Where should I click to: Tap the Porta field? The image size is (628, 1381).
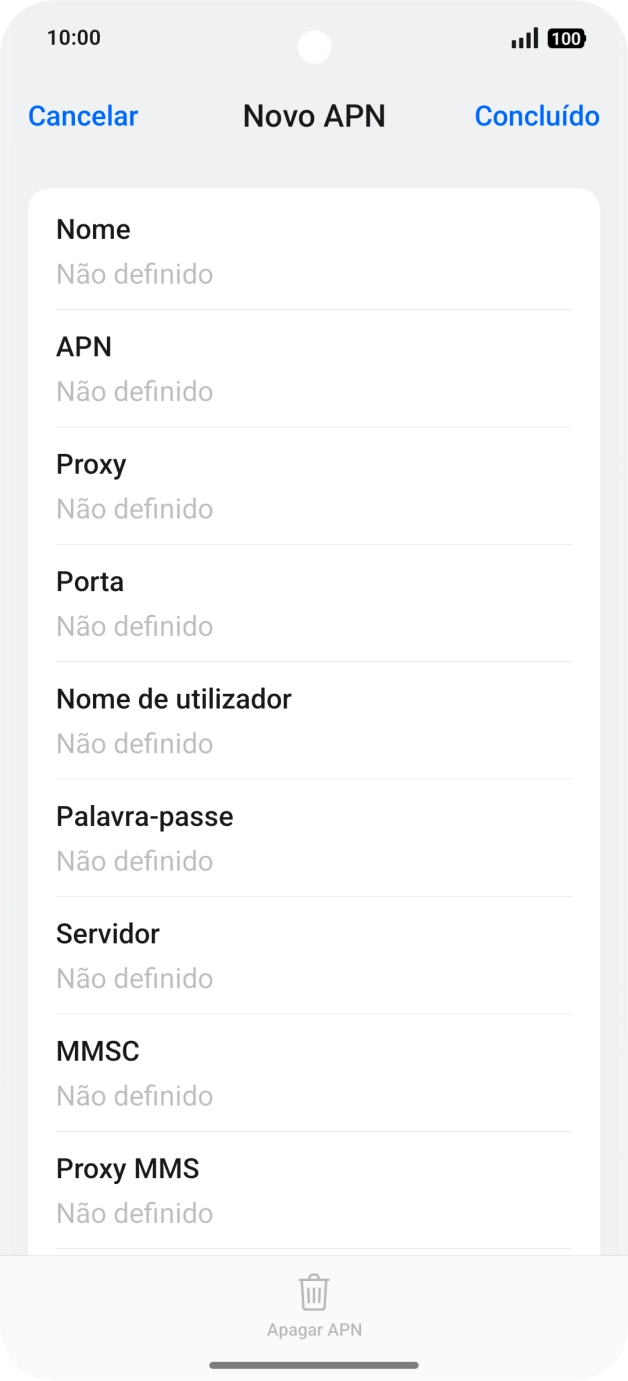click(314, 603)
